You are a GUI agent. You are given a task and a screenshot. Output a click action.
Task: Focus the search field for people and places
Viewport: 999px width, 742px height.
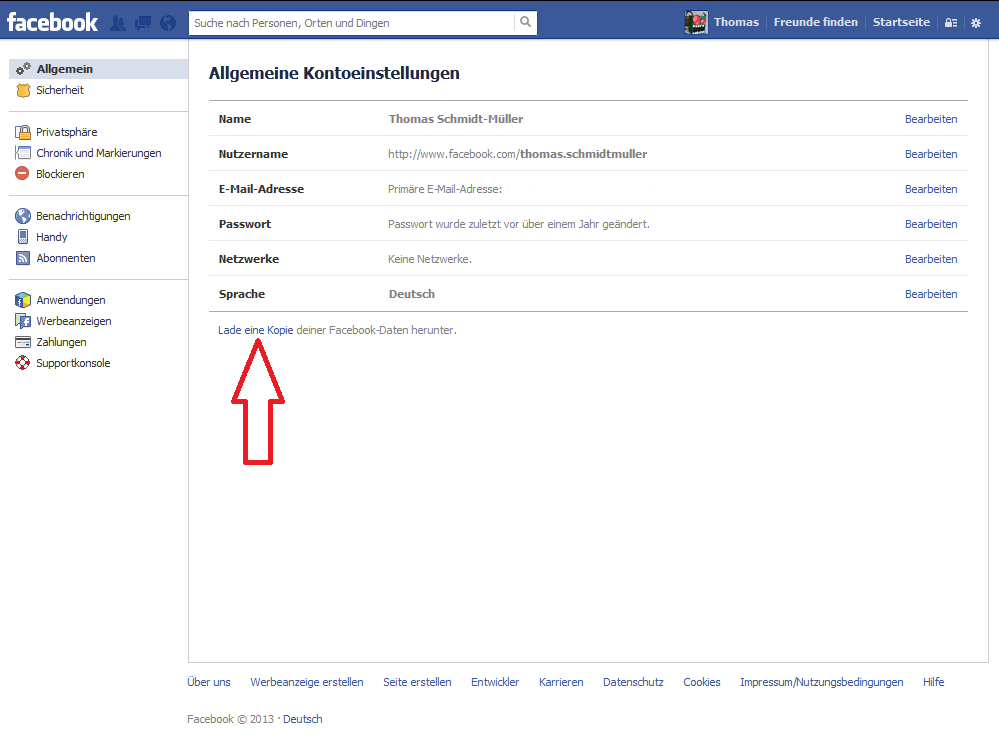[x=351, y=22]
